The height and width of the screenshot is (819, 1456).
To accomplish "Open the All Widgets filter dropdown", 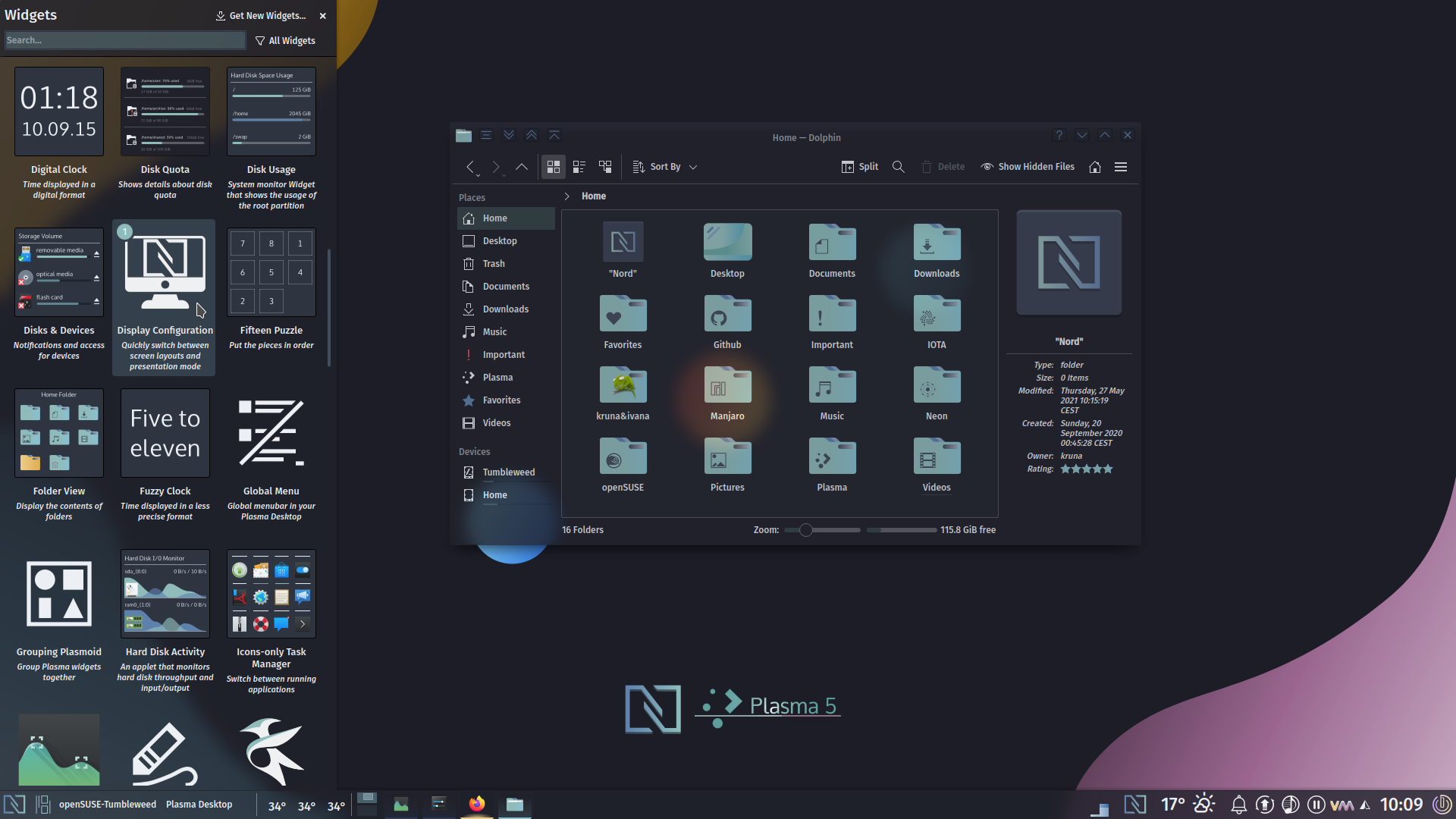I will point(285,41).
